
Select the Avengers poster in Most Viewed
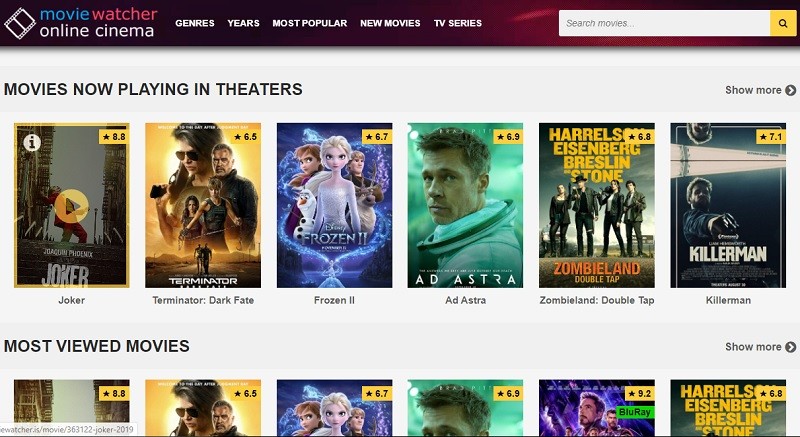pyautogui.click(x=597, y=408)
